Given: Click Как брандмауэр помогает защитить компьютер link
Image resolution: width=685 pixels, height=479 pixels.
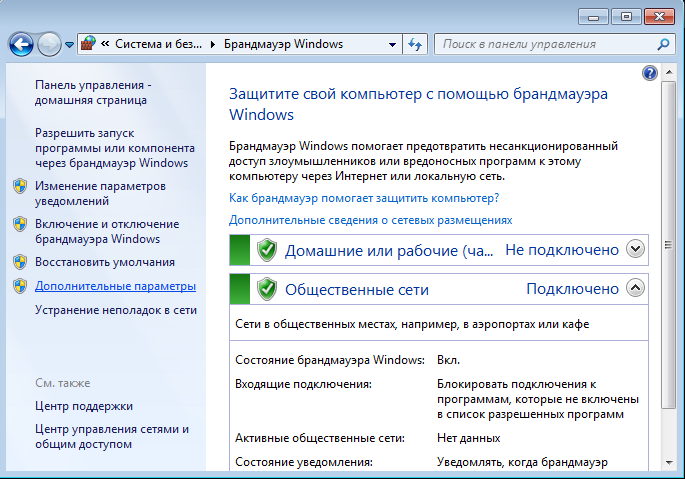Looking at the screenshot, I should point(364,198).
